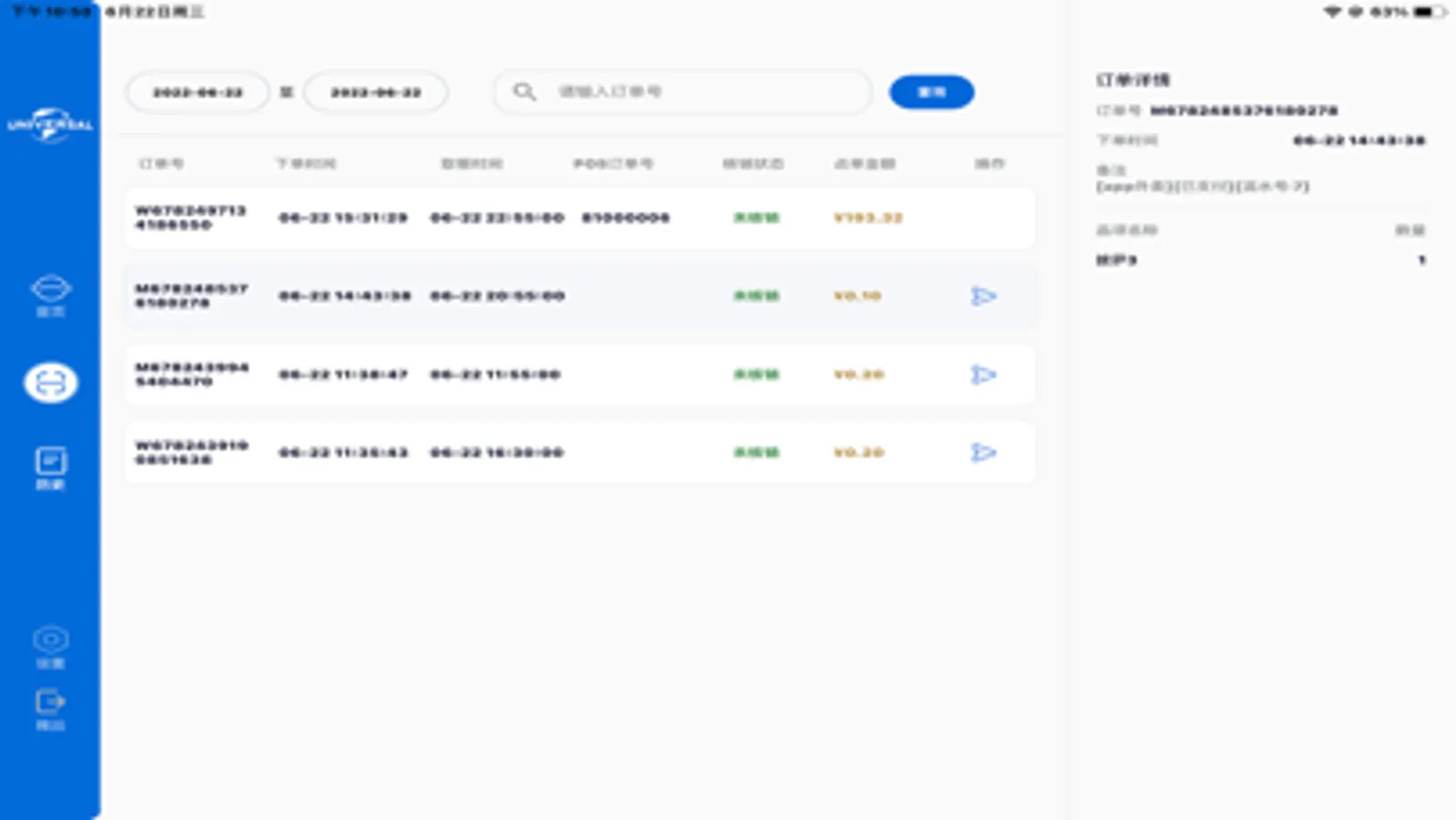Viewport: 1456px width, 820px height.
Task: Select the order row placed at 15:31:29
Action: pyautogui.click(x=580, y=218)
